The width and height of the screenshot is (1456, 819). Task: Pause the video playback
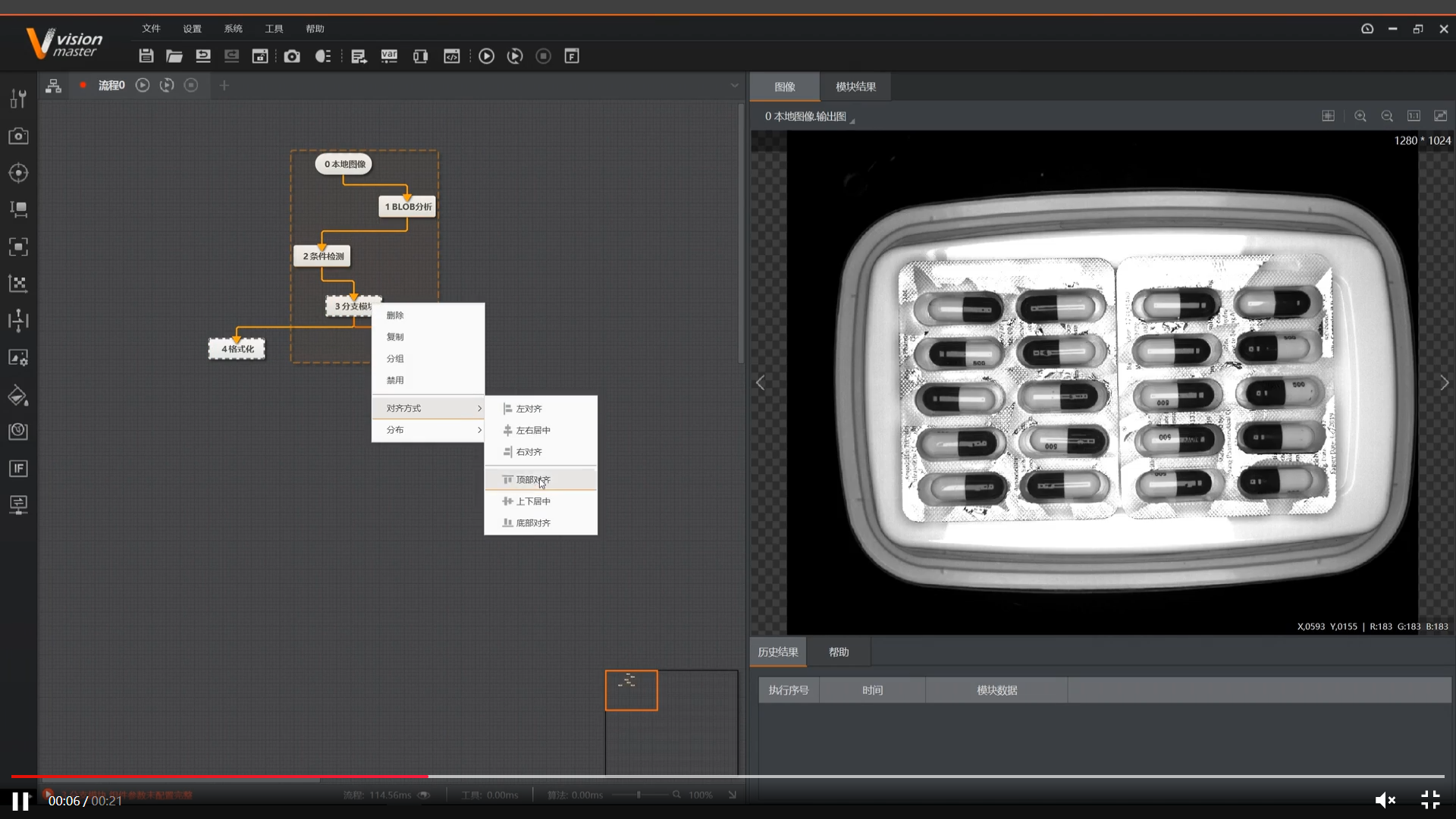click(x=20, y=801)
